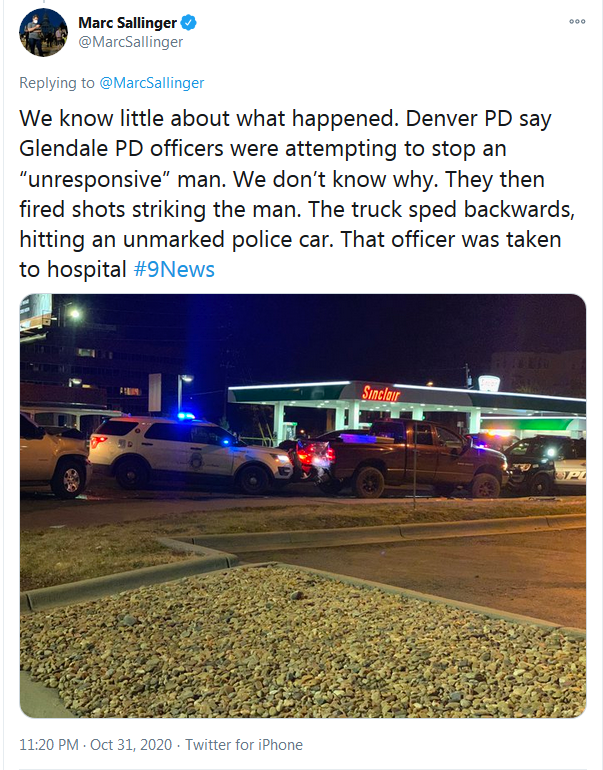Open Marc Sallinger's profile avatar

(x=43, y=32)
